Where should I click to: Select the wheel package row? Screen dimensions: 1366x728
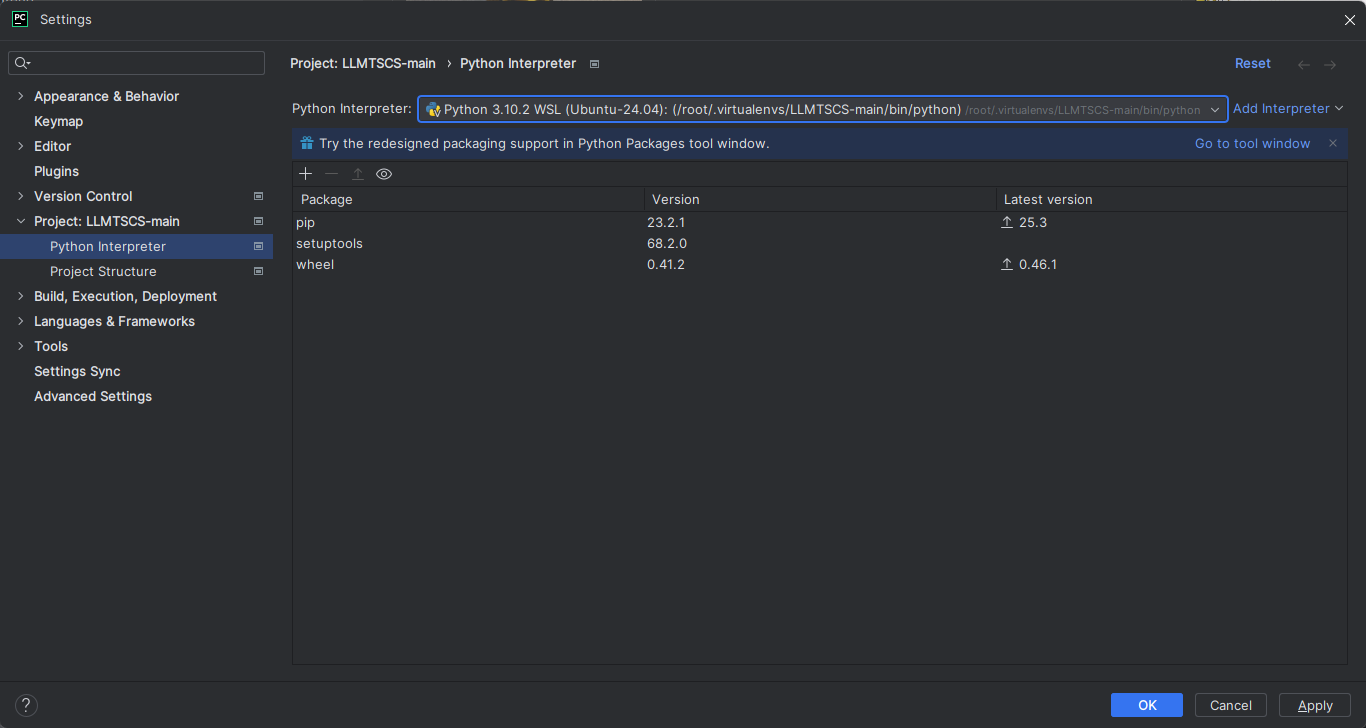tap(315, 265)
